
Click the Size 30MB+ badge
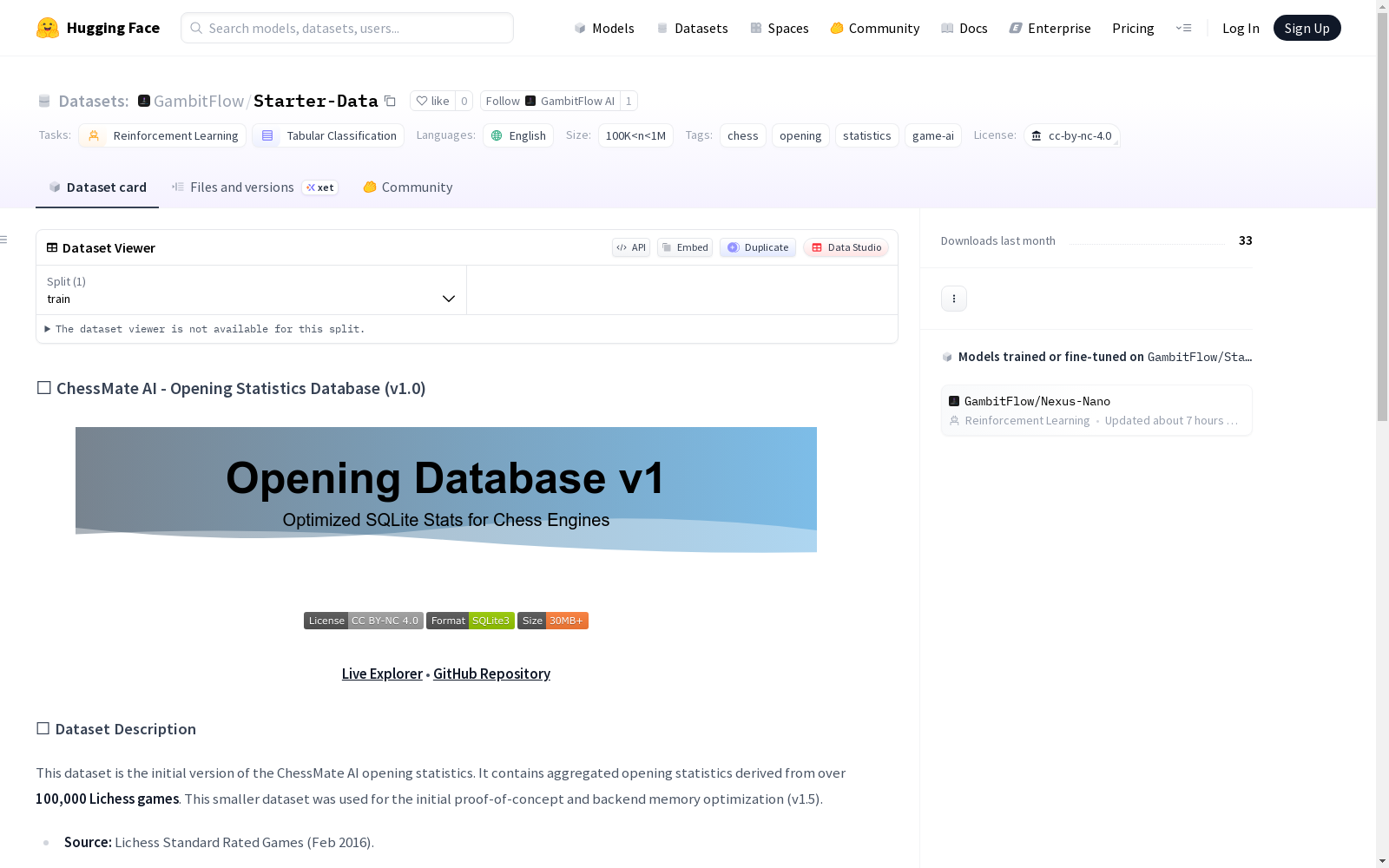pyautogui.click(x=553, y=621)
